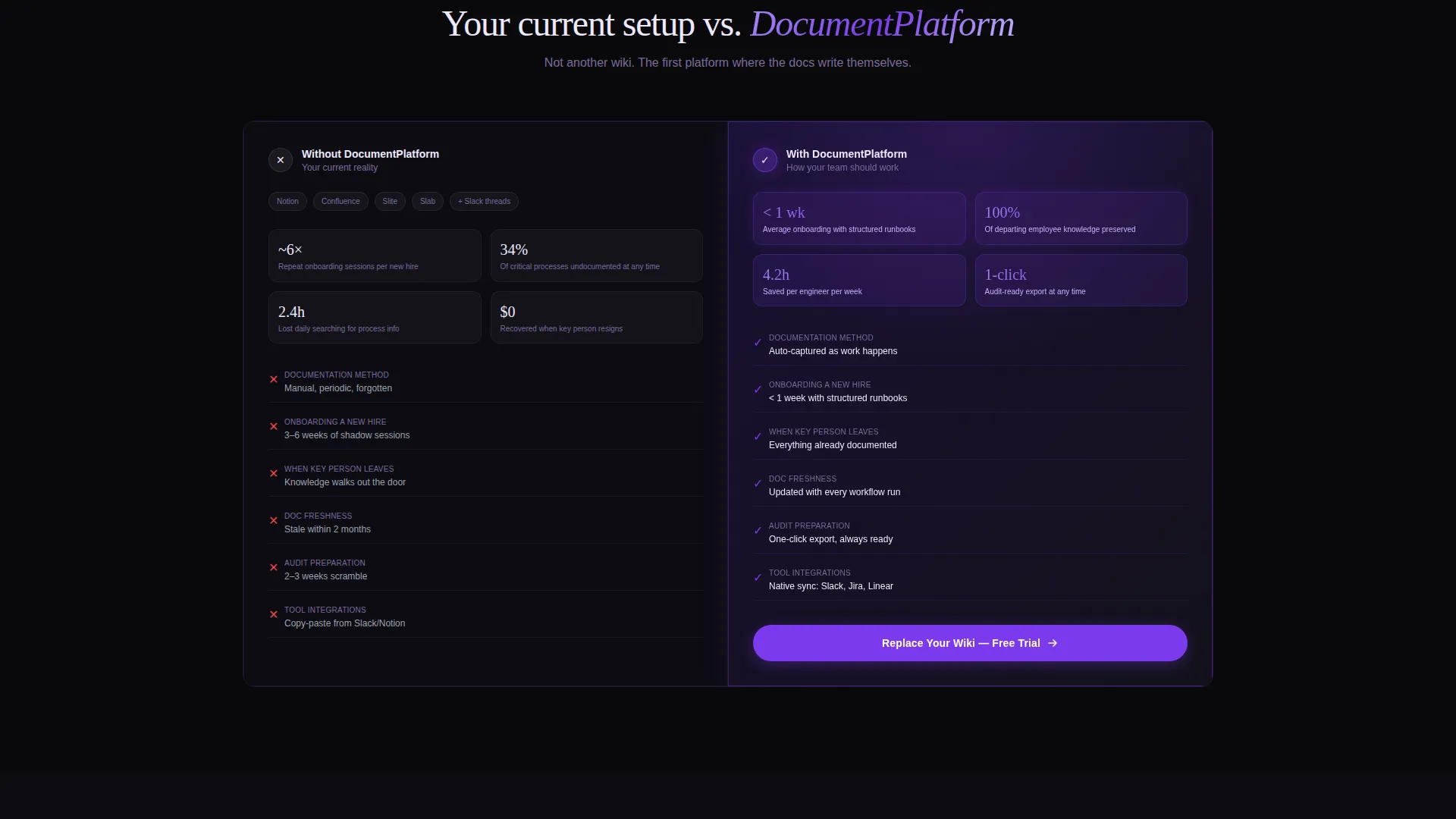Image resolution: width=1456 pixels, height=819 pixels.
Task: Select the Slite tag chip
Action: tap(390, 202)
